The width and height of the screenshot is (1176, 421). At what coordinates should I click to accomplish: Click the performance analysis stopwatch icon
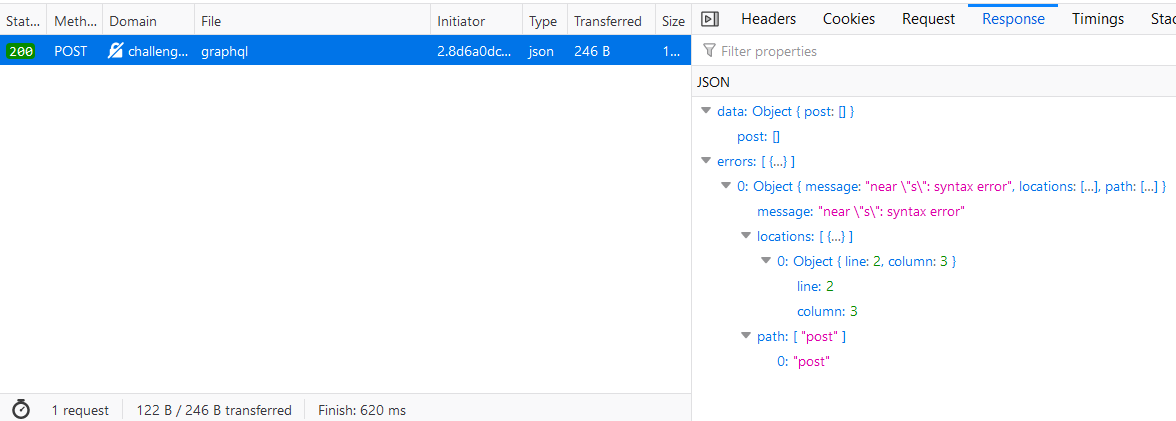pos(21,409)
